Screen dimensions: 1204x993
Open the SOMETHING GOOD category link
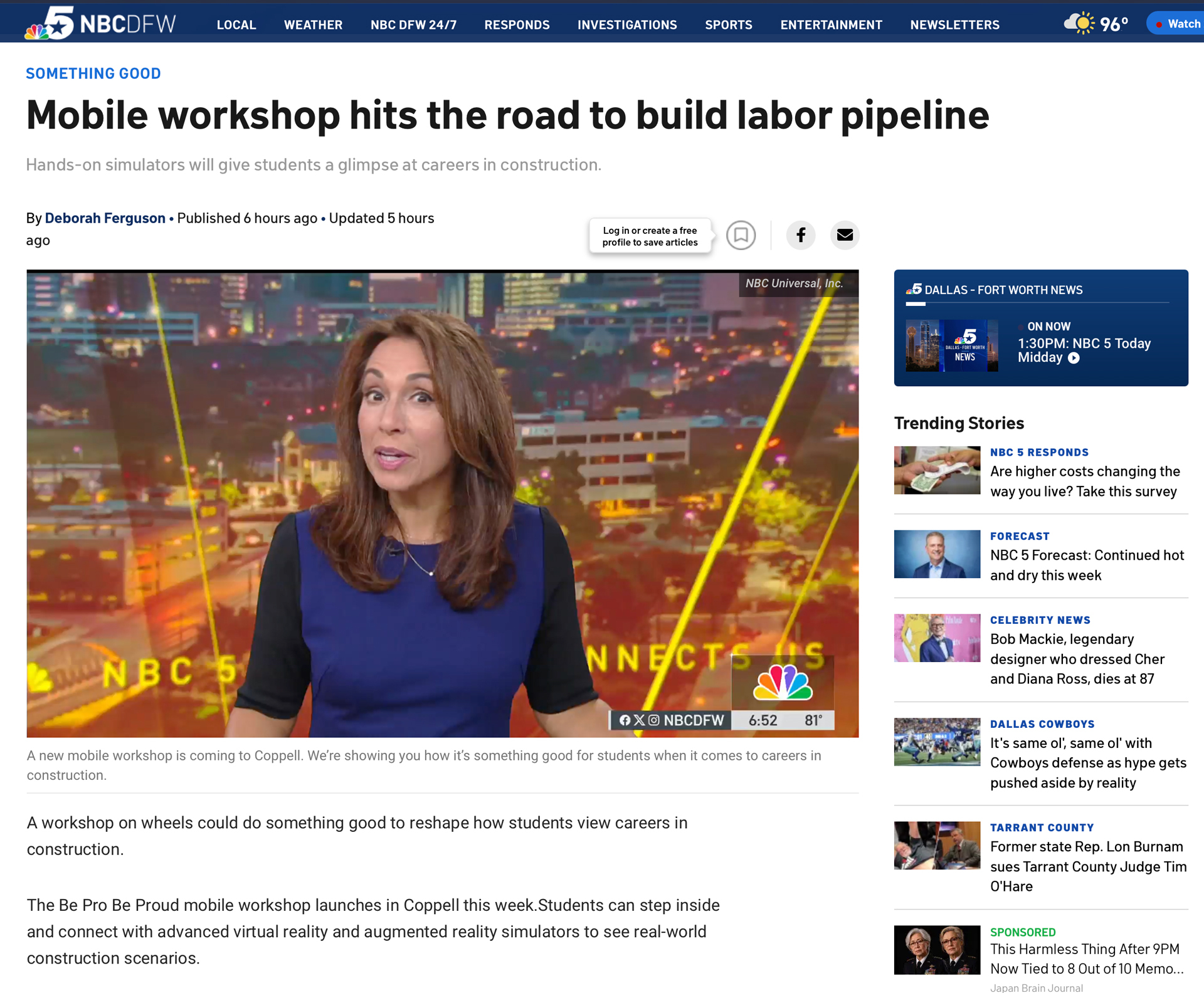click(93, 73)
